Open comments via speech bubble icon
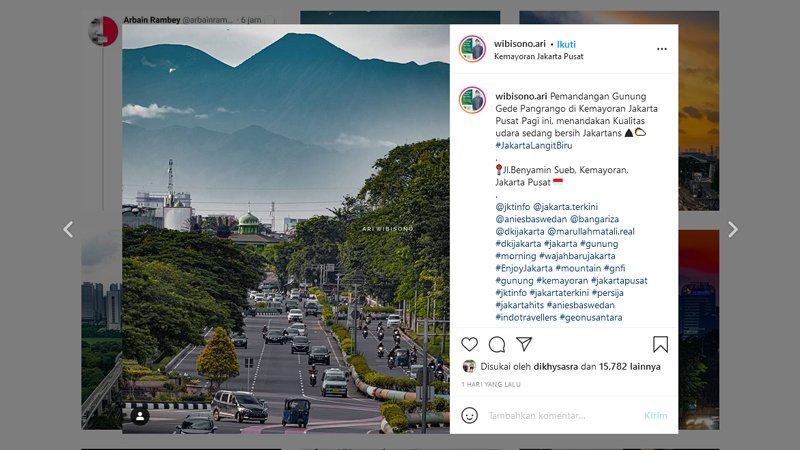 [x=497, y=344]
